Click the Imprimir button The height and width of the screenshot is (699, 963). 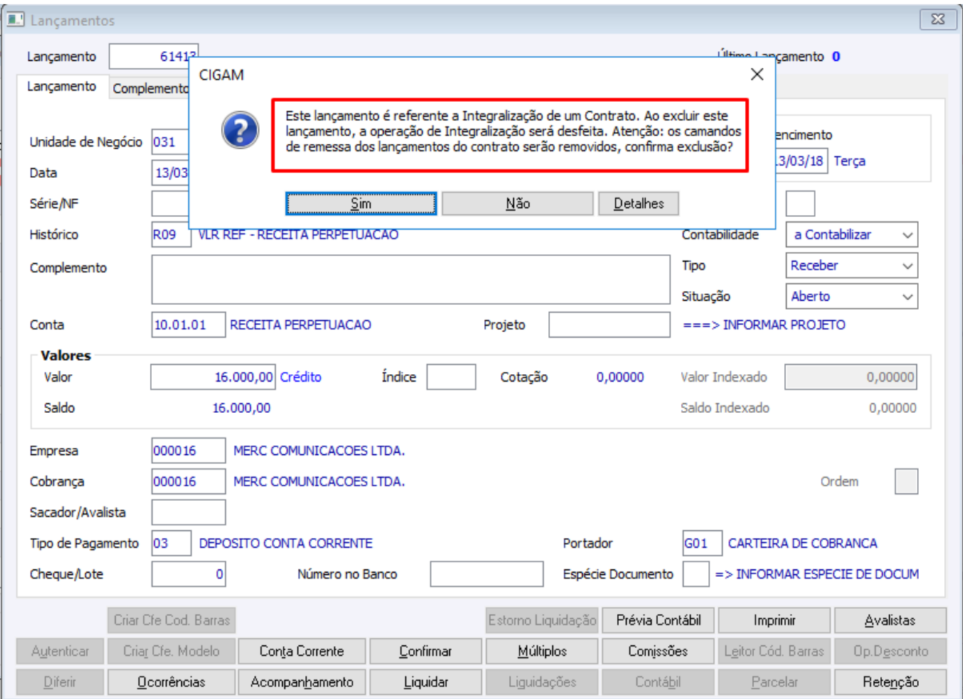pyautogui.click(x=774, y=620)
